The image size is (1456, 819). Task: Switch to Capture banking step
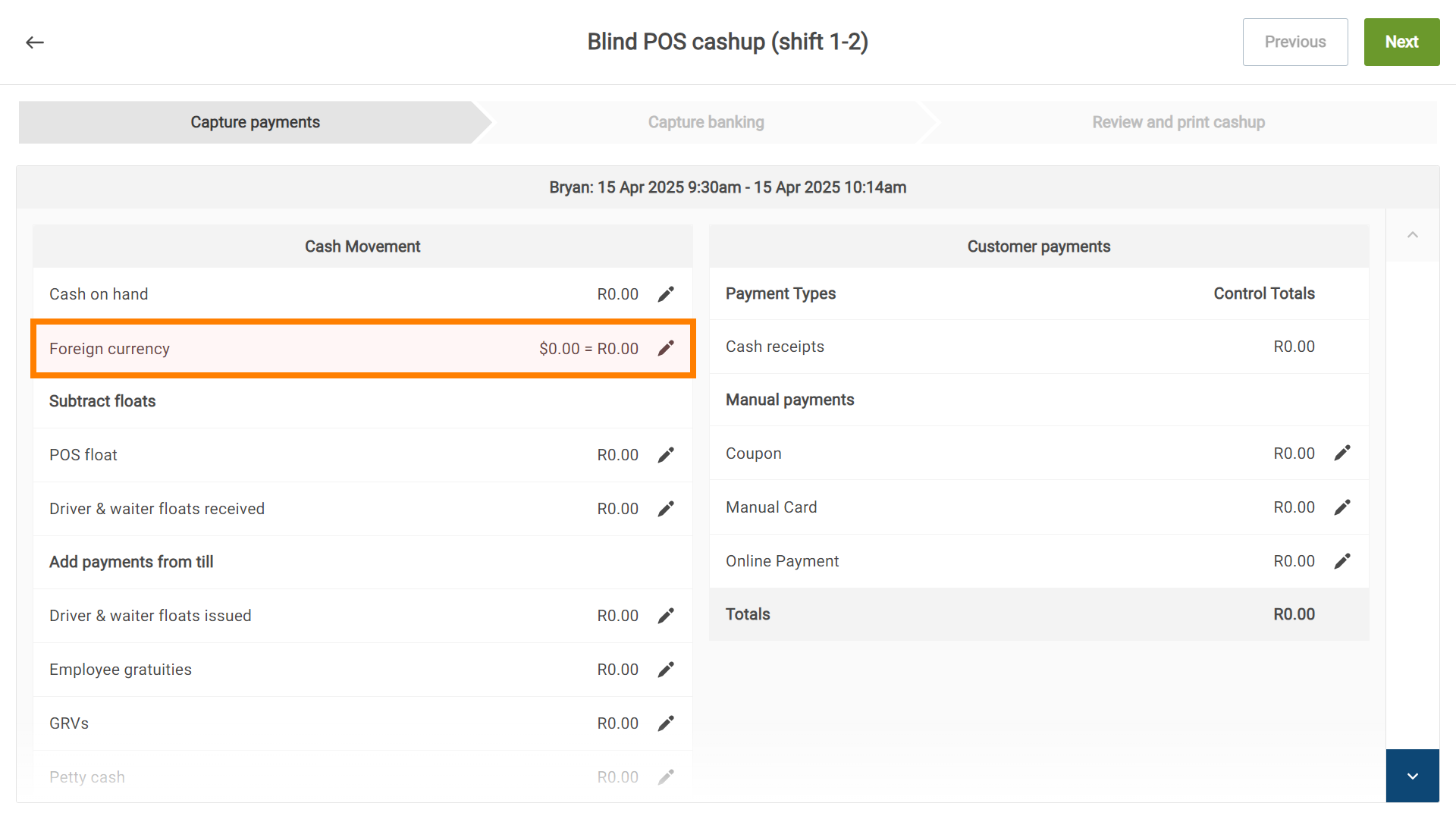point(705,122)
